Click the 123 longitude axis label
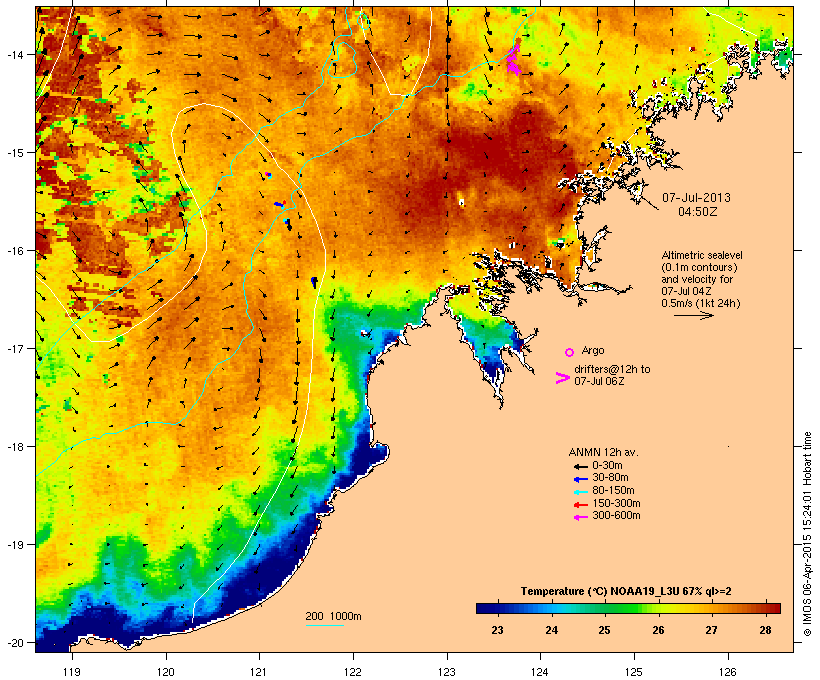Image resolution: width=820 pixels, height=680 pixels. pyautogui.click(x=447, y=672)
